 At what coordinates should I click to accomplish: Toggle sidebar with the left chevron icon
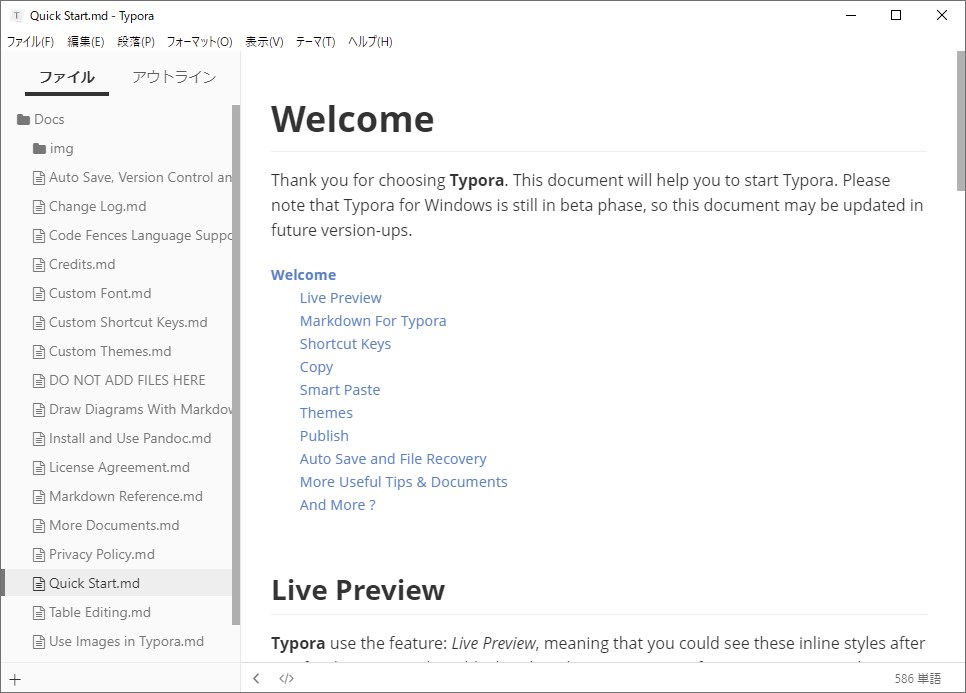click(x=256, y=679)
